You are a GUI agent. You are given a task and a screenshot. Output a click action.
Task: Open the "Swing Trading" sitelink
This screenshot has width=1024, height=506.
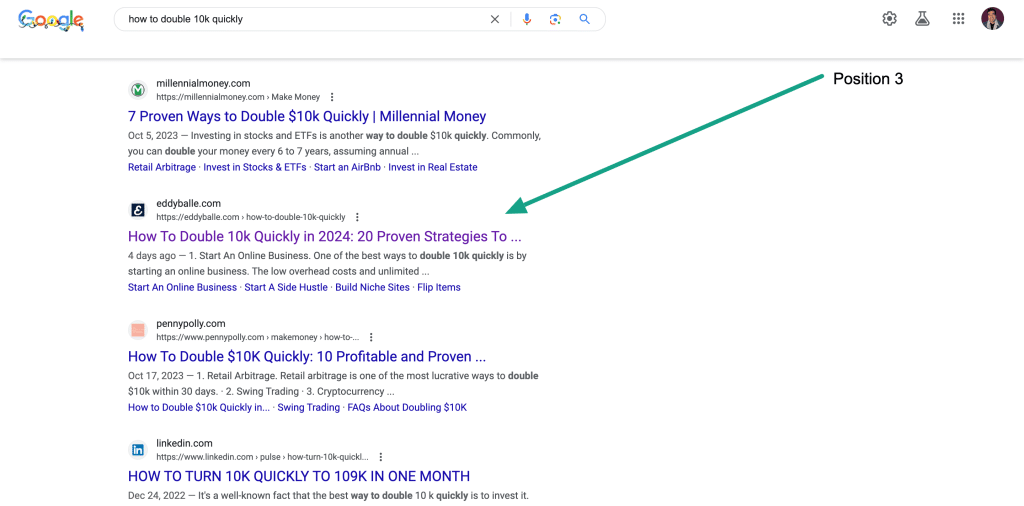(x=308, y=407)
